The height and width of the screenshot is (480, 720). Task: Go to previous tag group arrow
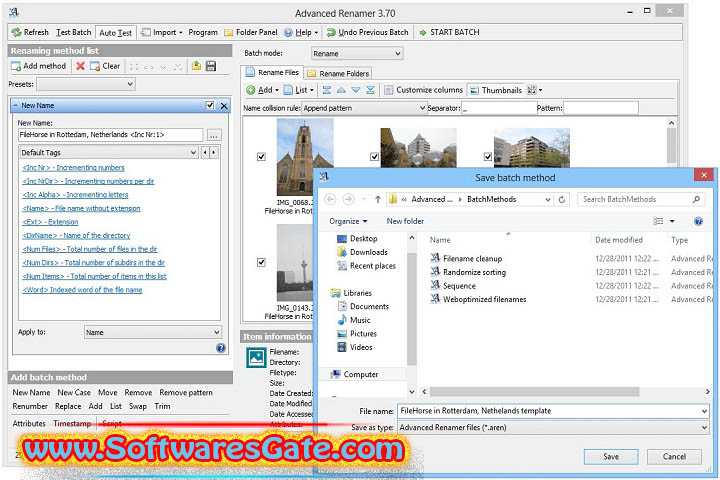pos(205,152)
